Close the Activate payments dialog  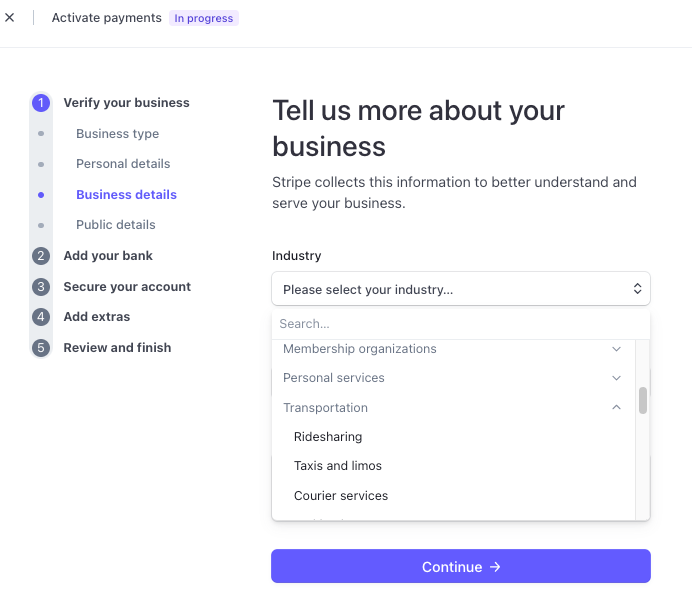coord(10,18)
